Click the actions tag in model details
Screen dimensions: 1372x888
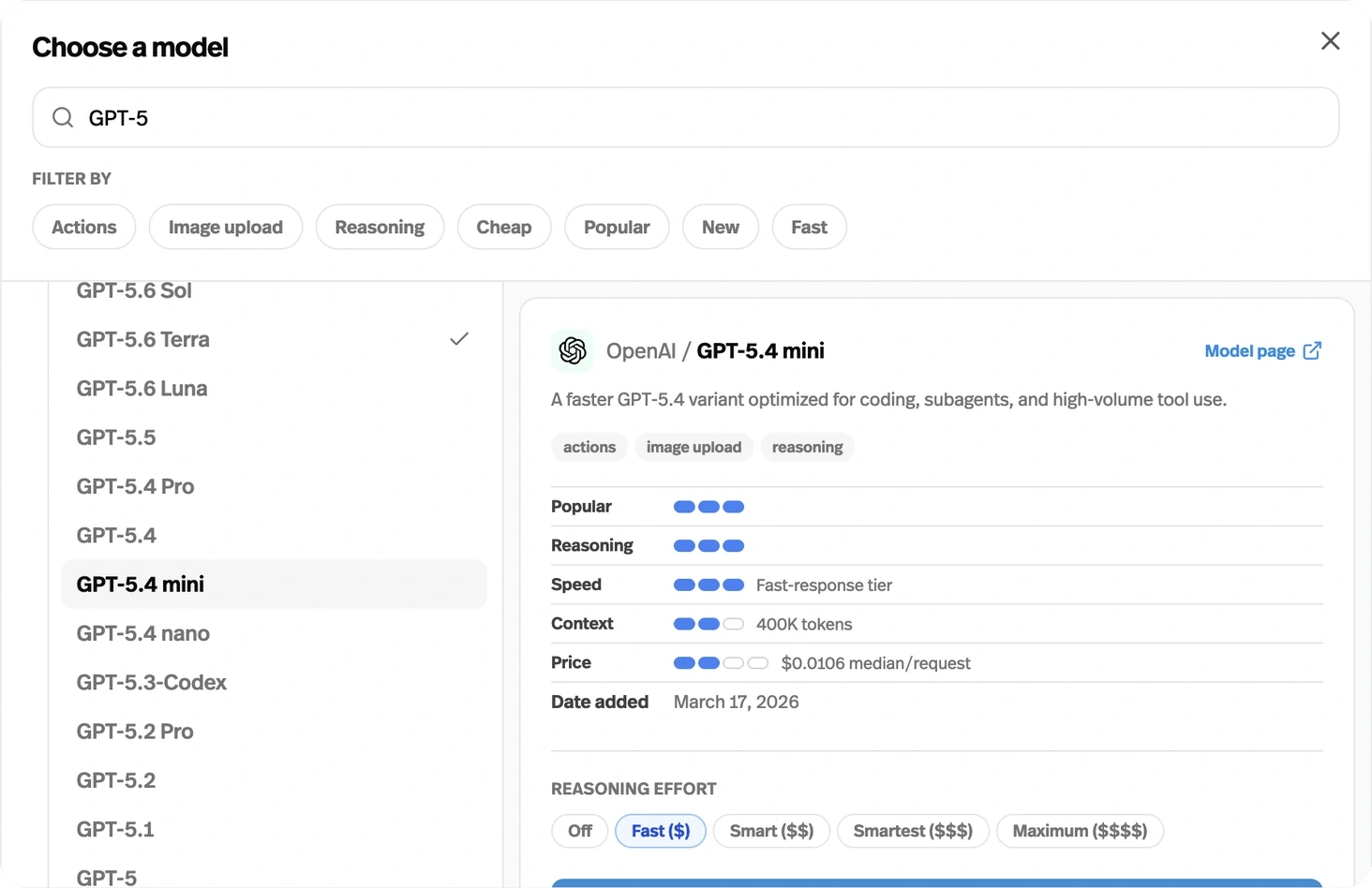point(589,447)
